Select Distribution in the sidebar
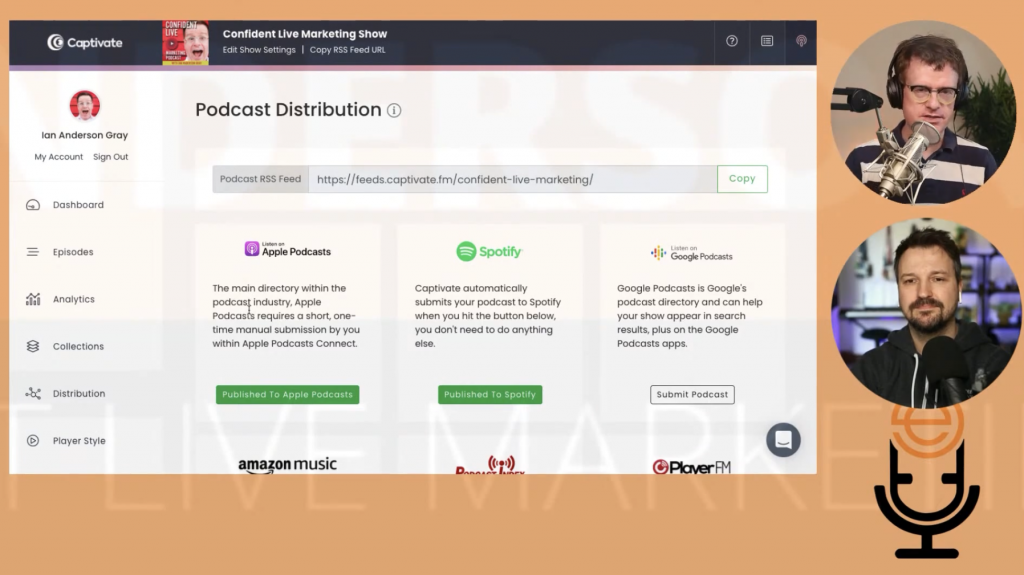1024x575 pixels. coord(79,393)
